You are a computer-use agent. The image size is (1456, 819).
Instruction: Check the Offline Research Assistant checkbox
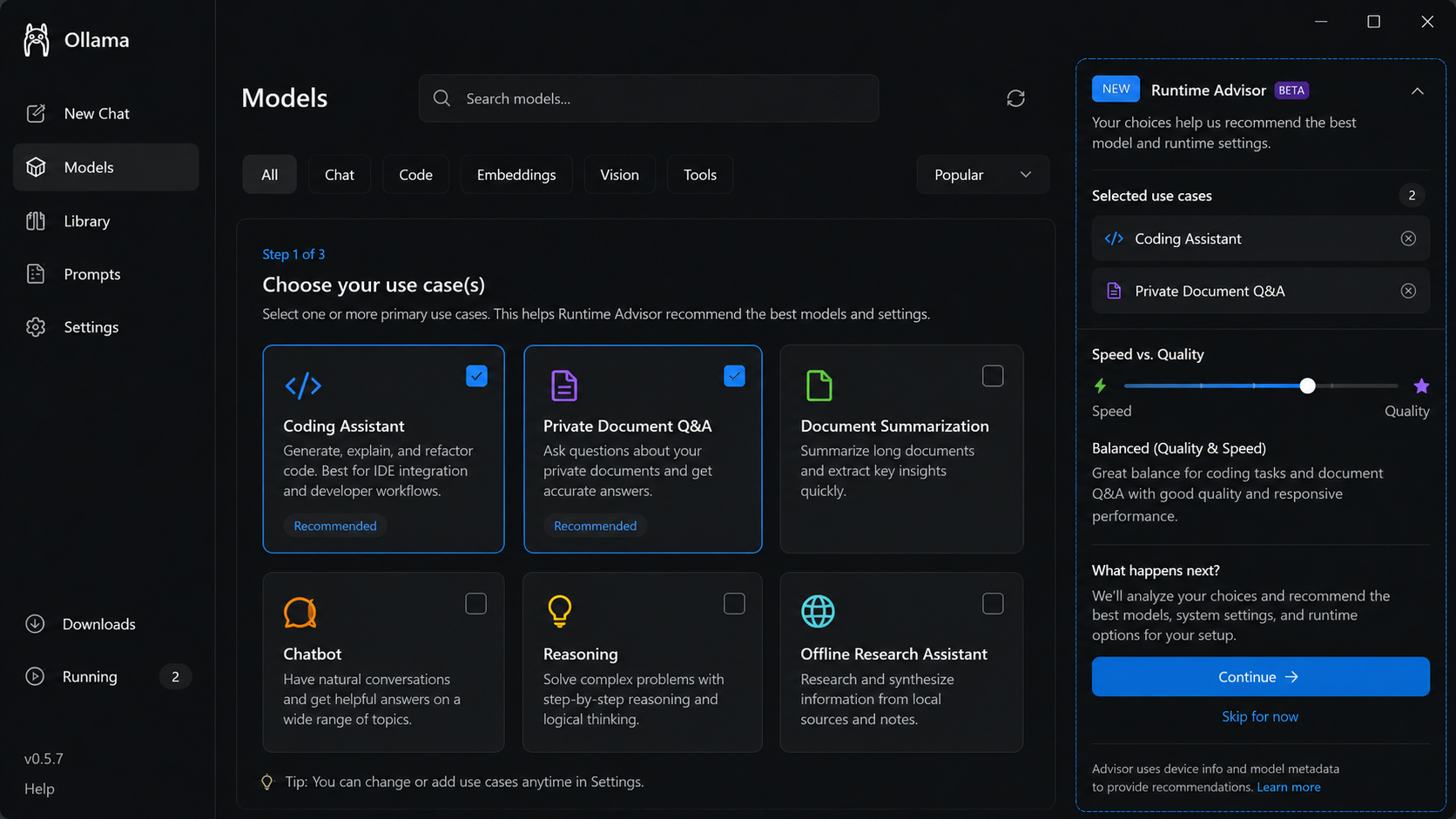[x=993, y=603]
